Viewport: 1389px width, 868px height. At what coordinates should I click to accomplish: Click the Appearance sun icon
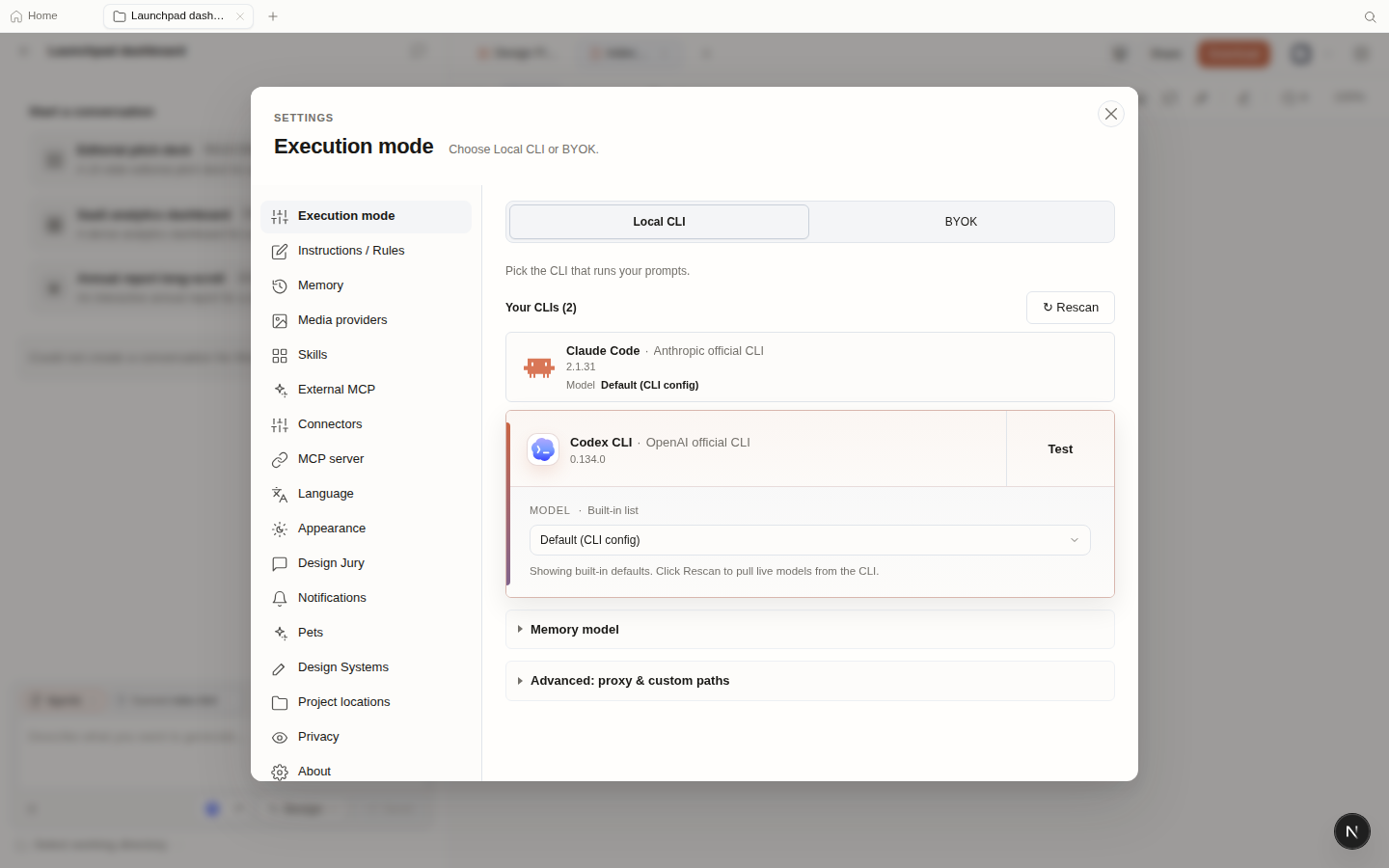(280, 529)
